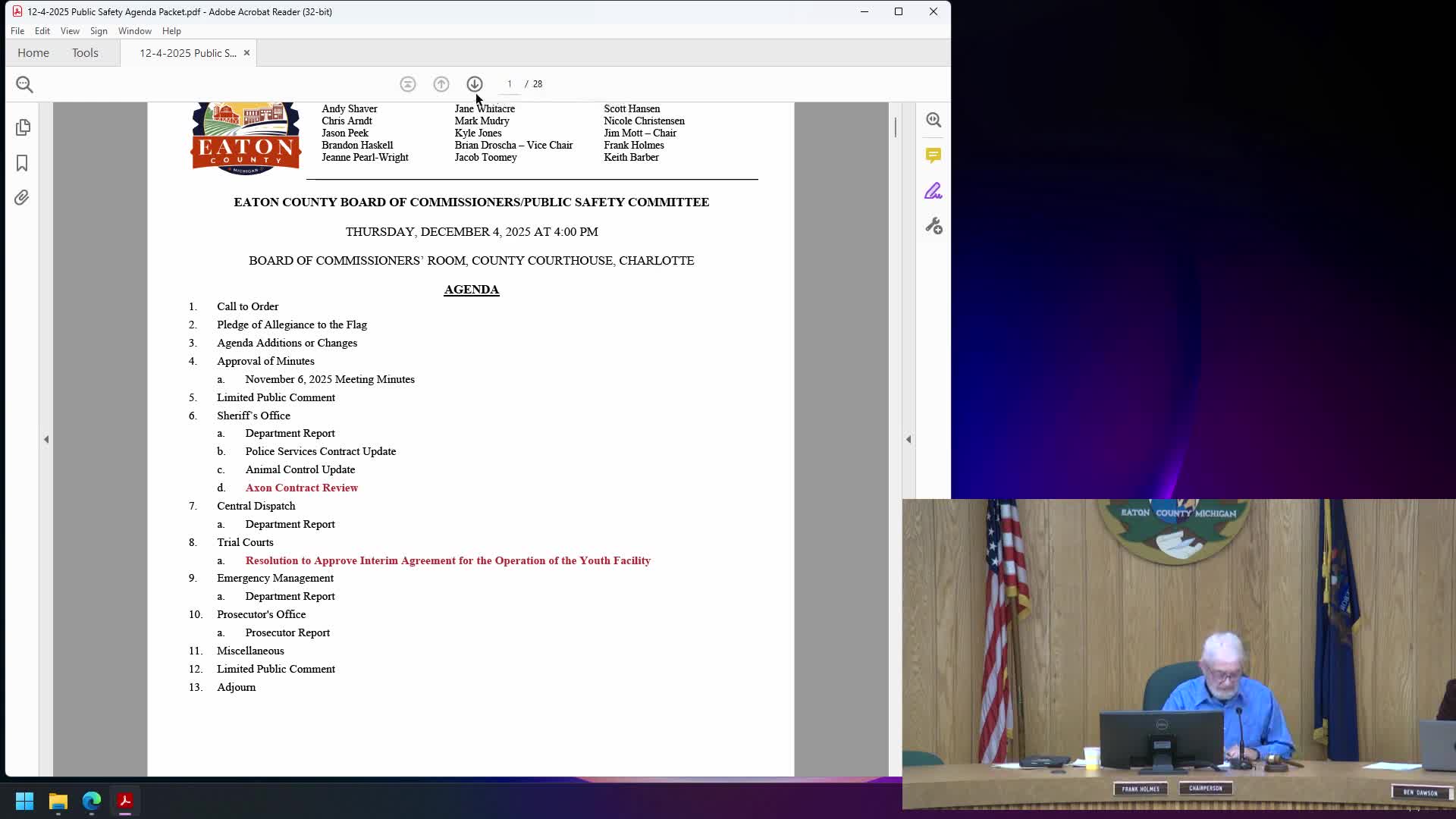Viewport: 1456px width, 819px height.
Task: Open the Window menu
Action: coord(134,31)
